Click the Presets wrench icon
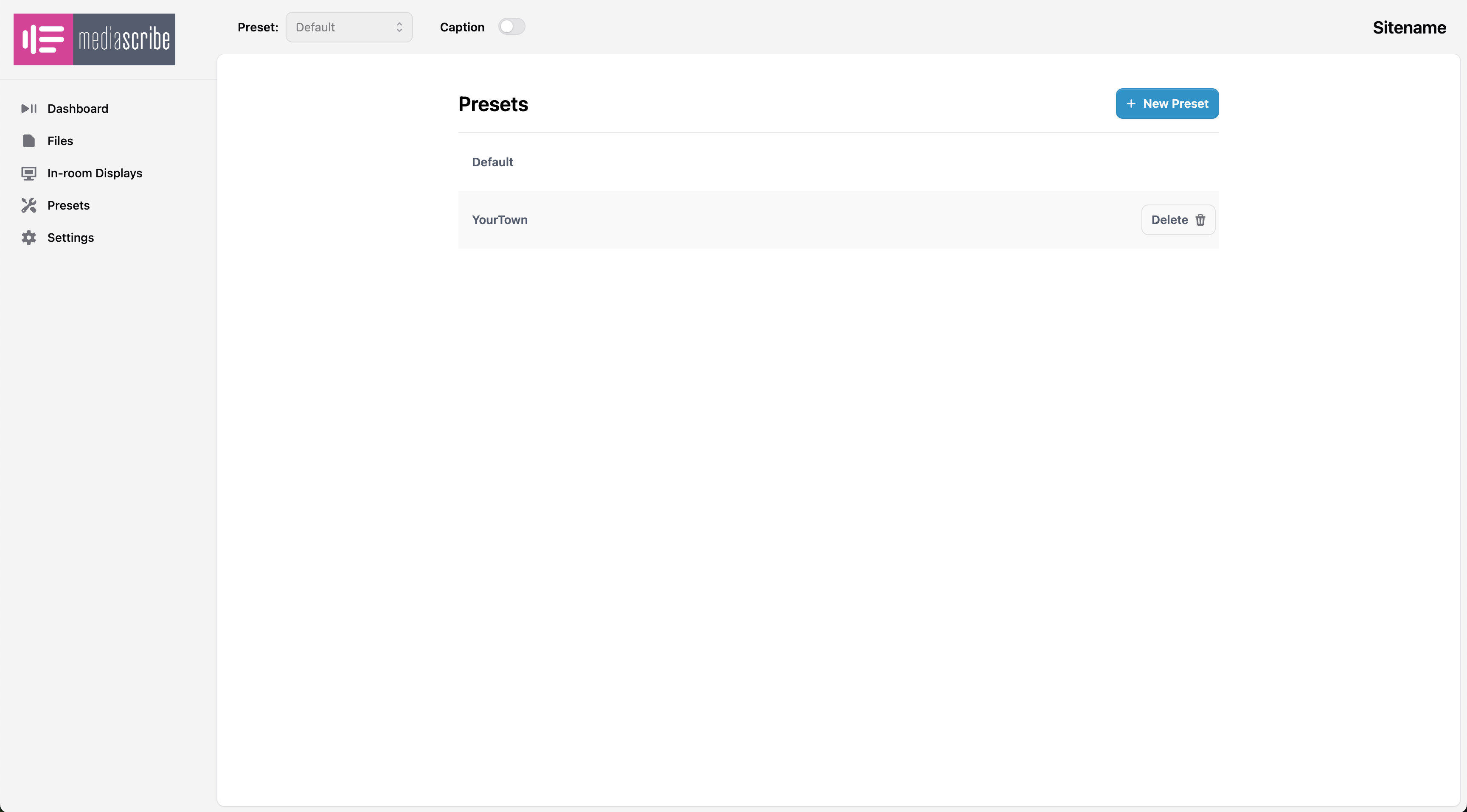The image size is (1467, 812). click(x=28, y=205)
